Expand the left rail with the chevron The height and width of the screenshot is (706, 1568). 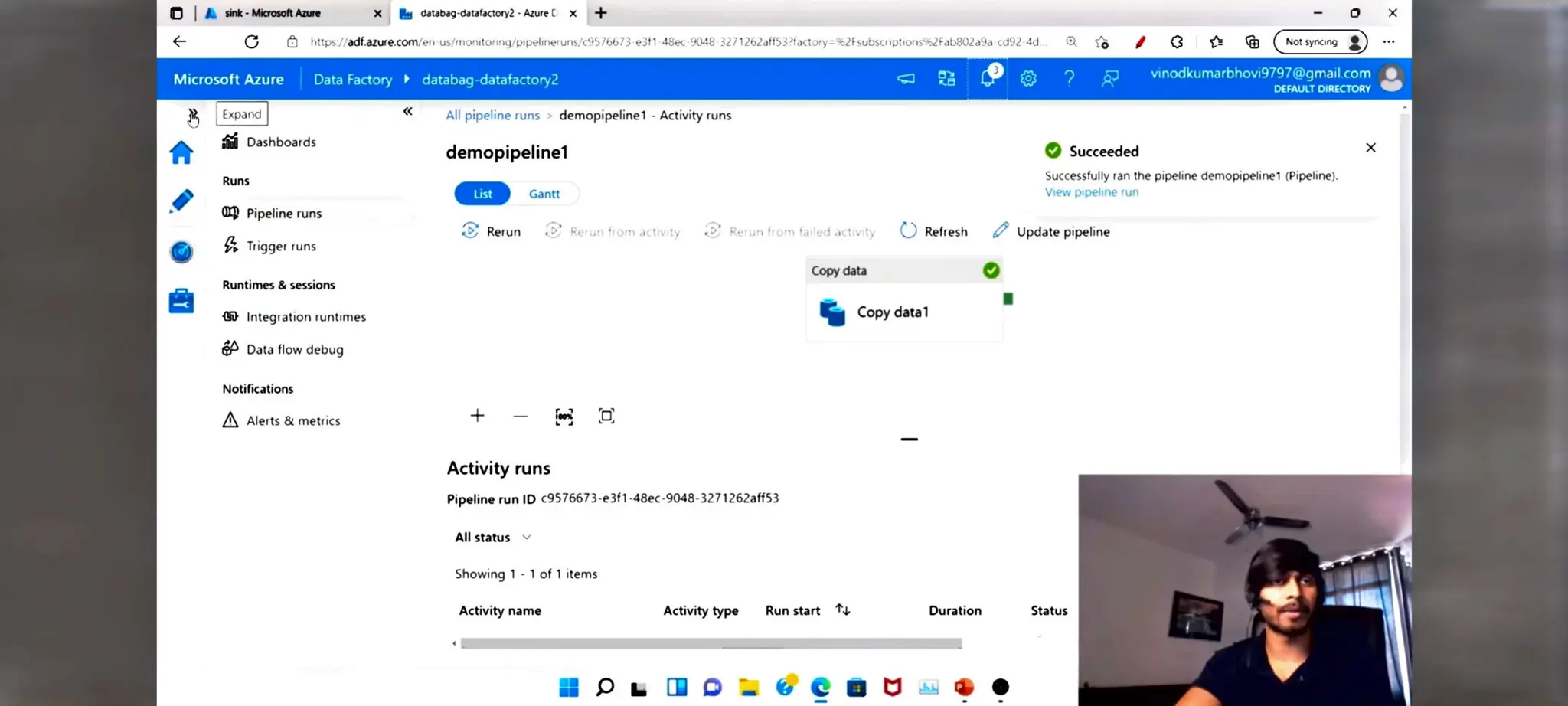pyautogui.click(x=192, y=115)
